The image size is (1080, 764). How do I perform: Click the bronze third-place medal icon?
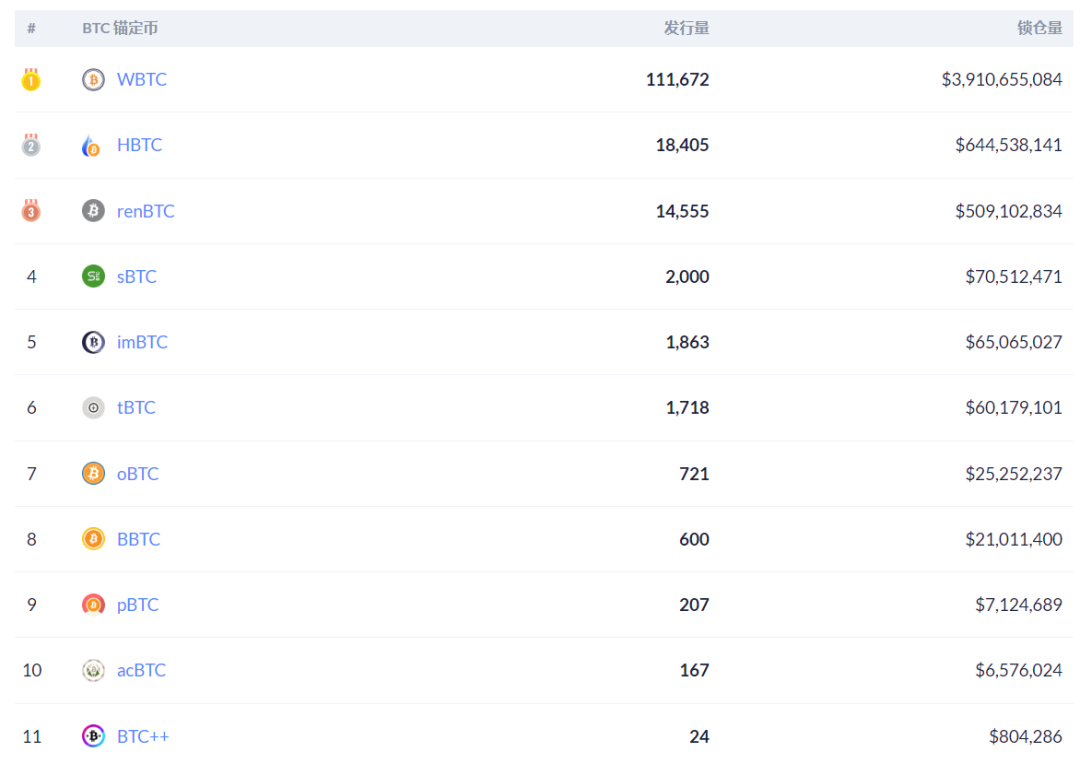[x=31, y=211]
